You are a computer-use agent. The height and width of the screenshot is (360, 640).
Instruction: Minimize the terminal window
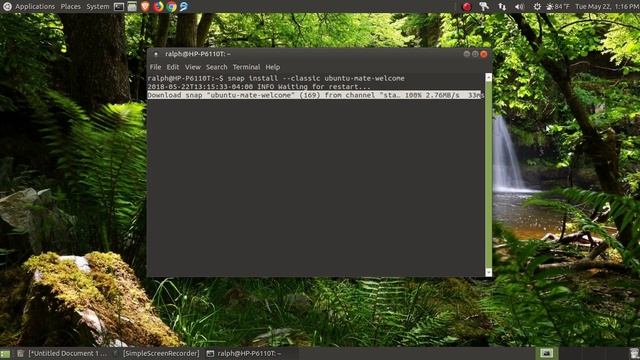467,54
